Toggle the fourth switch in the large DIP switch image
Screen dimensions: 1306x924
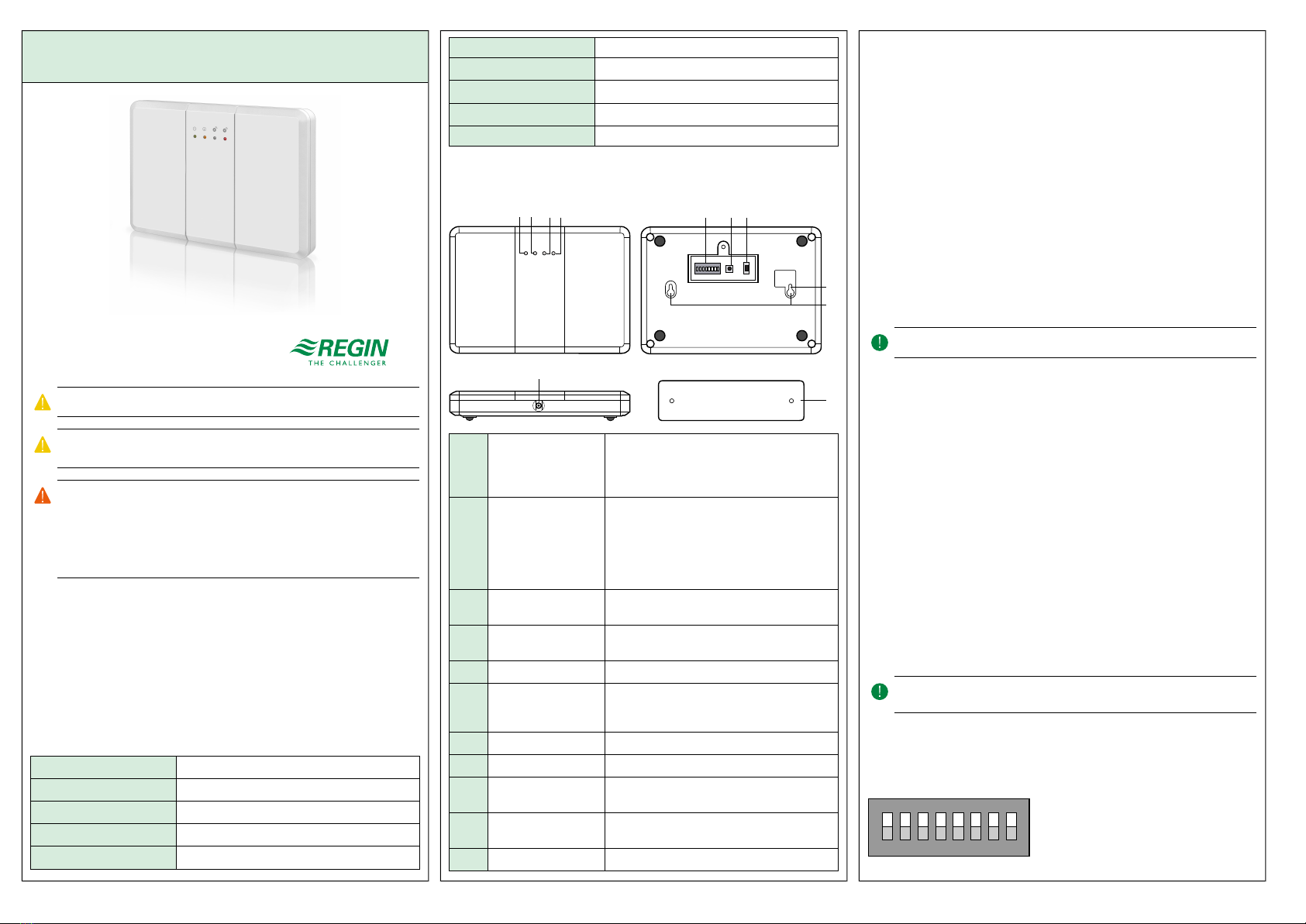click(x=940, y=826)
